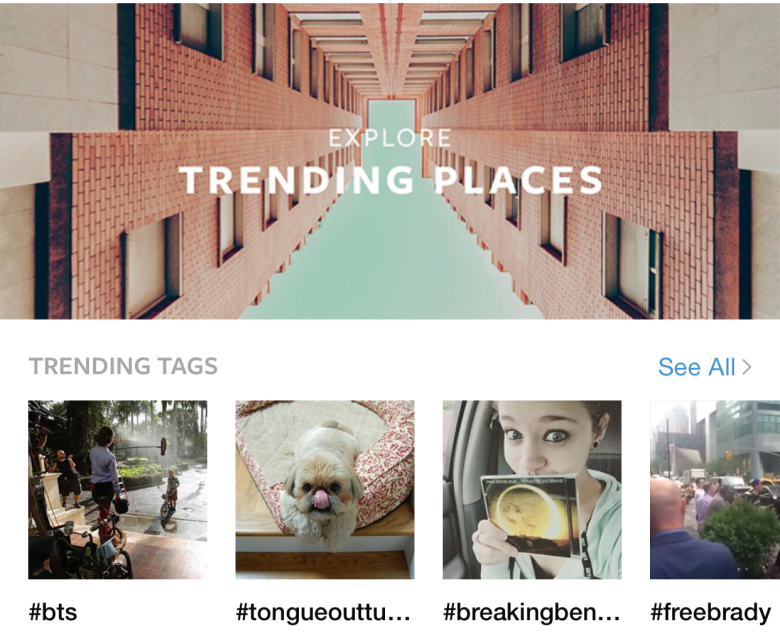Select the #tongueouttu... hashtag label
780x644 pixels.
click(x=323, y=612)
